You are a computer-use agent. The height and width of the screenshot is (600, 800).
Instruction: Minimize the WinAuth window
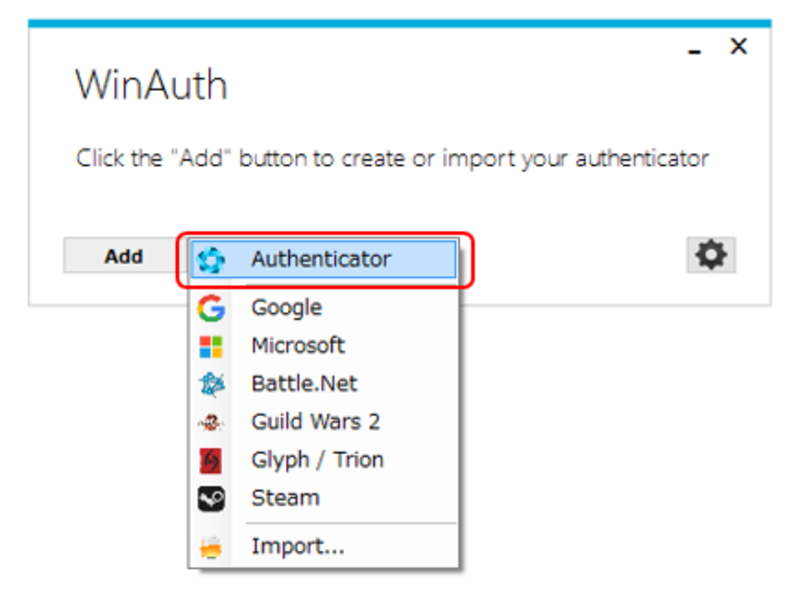pyautogui.click(x=694, y=51)
